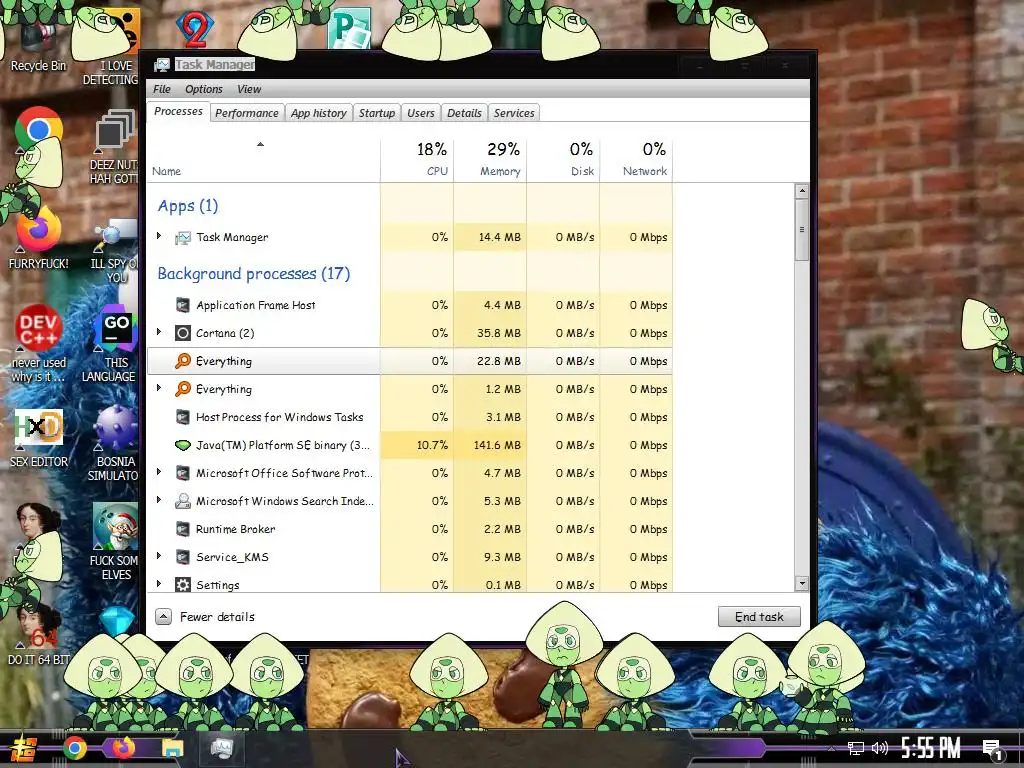
Task: Click the 10.7% Java CPU cell
Action: pos(417,445)
